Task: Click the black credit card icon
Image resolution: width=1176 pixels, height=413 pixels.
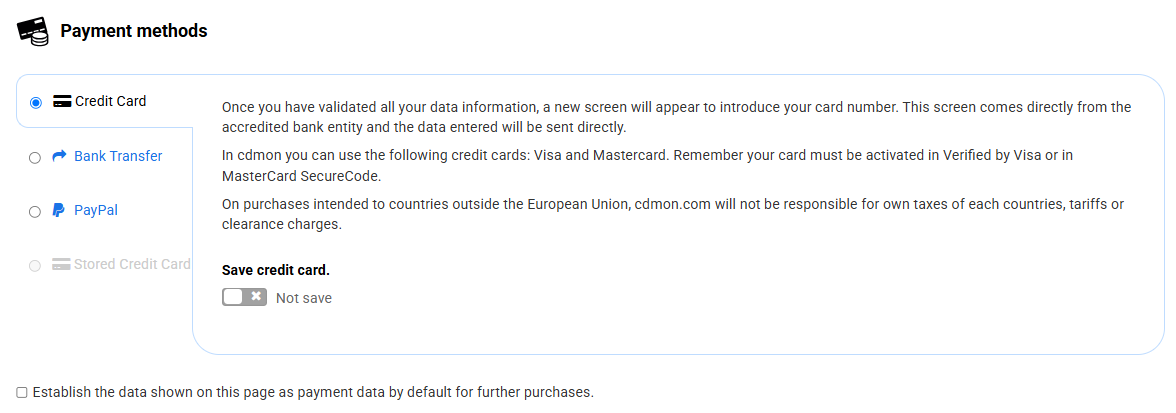Action: pos(62,101)
